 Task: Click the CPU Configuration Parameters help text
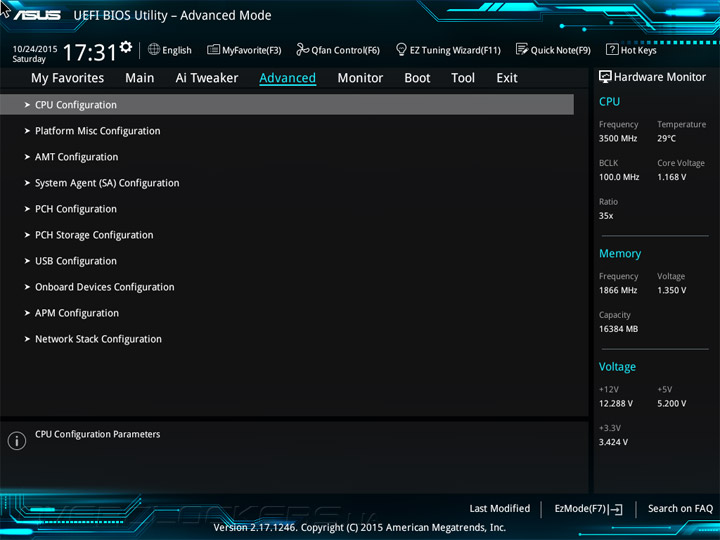click(x=97, y=434)
